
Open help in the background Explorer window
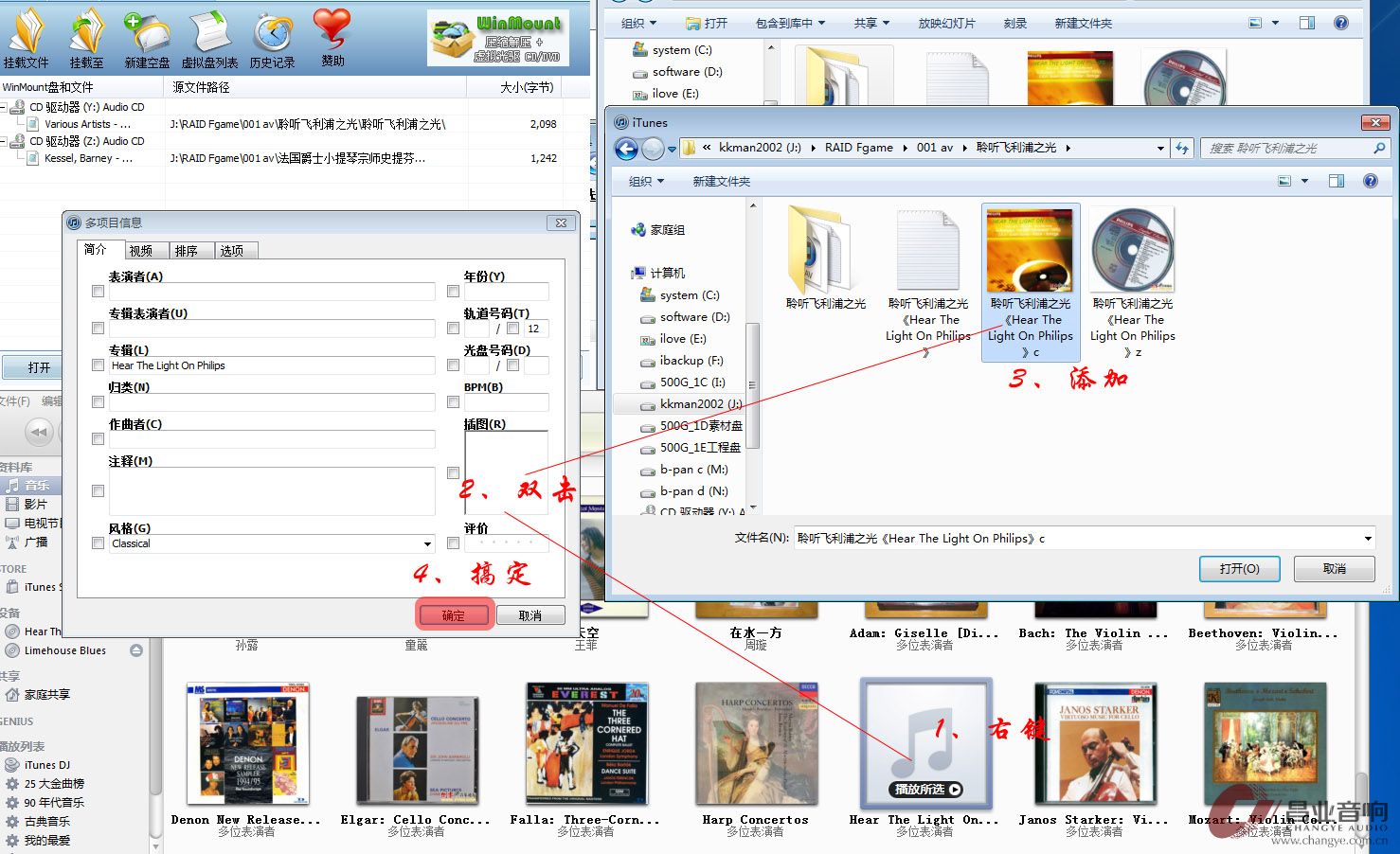point(1341,23)
